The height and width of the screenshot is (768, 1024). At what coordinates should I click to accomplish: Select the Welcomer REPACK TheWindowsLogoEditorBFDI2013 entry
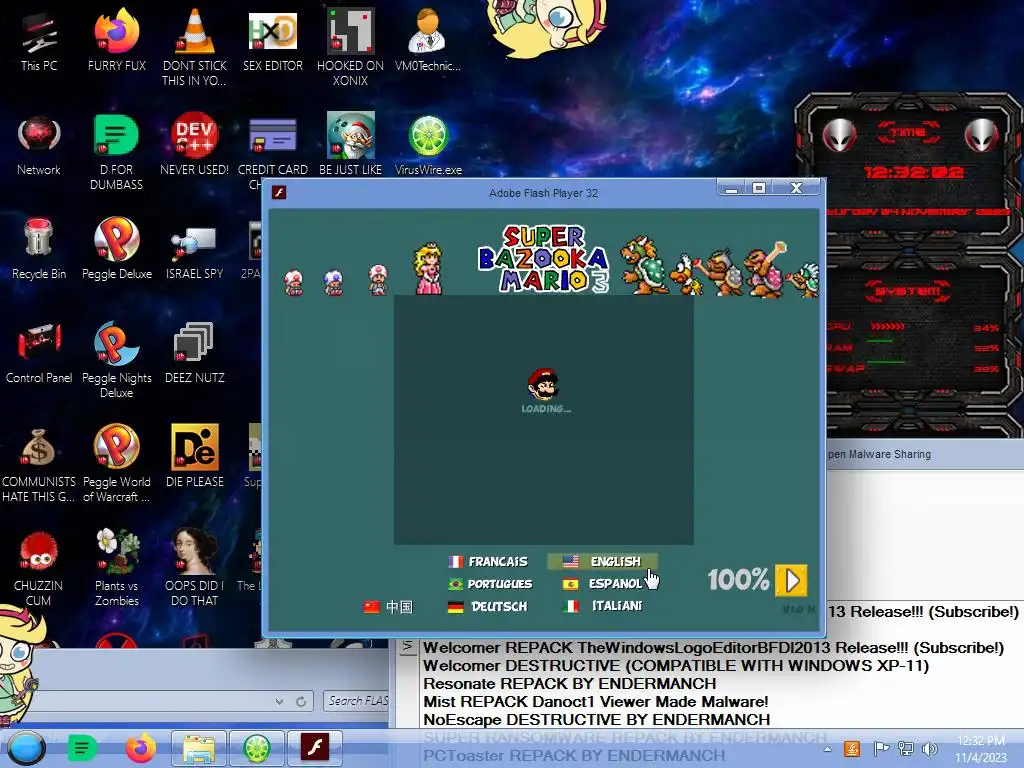pos(713,648)
